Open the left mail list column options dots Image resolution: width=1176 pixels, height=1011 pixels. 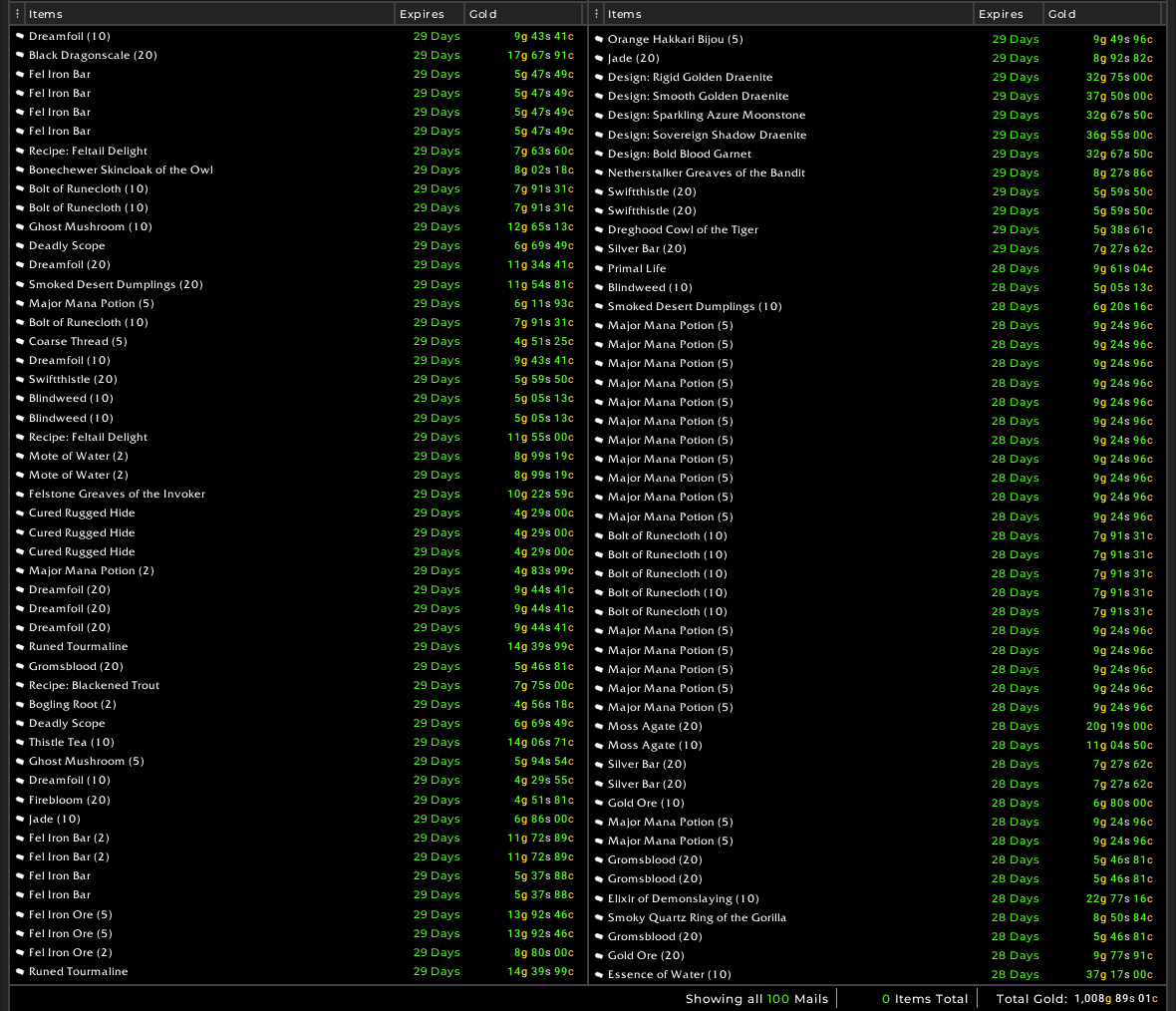coord(17,14)
